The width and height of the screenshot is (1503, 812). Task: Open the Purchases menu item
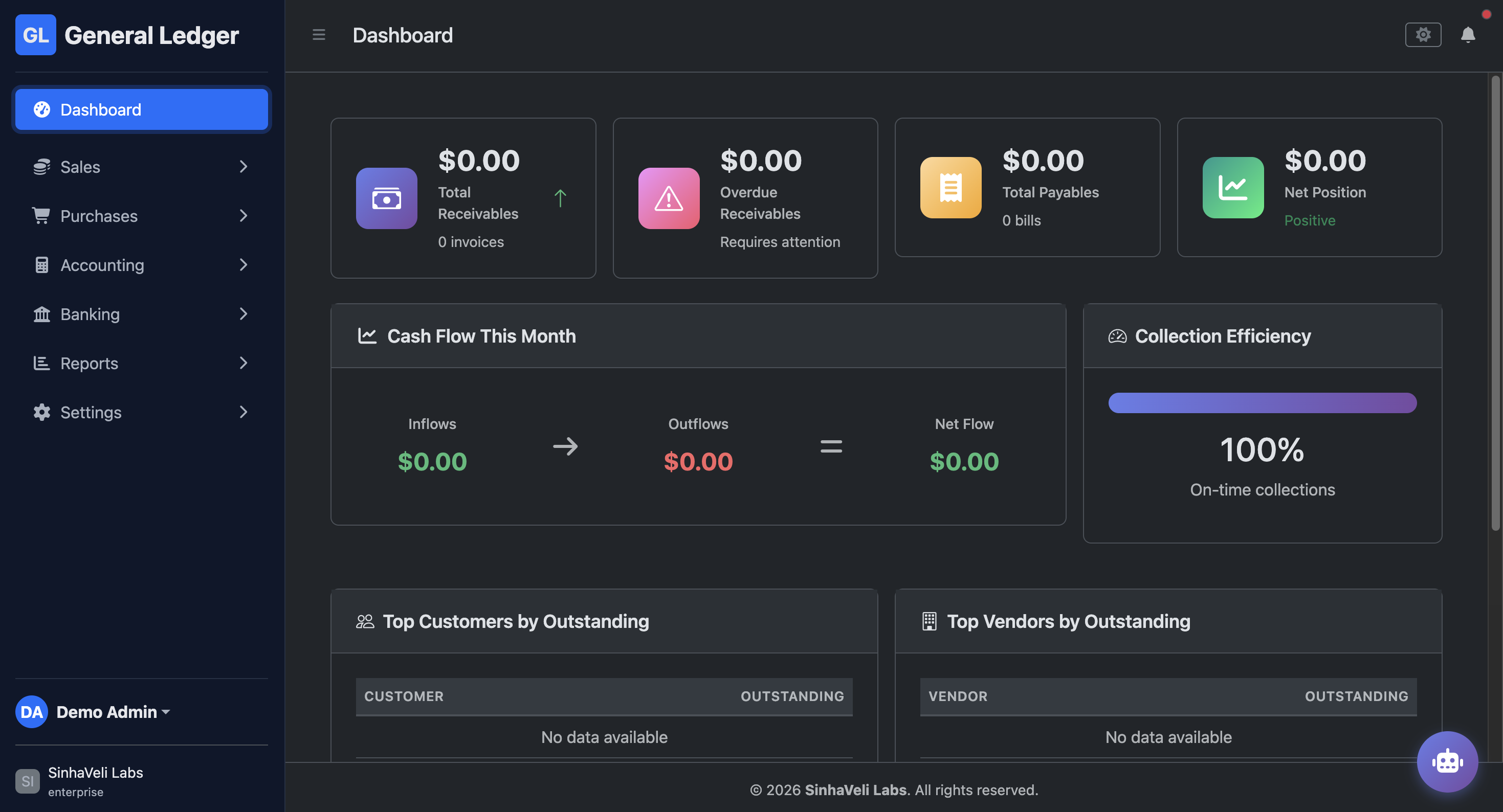[x=142, y=216]
